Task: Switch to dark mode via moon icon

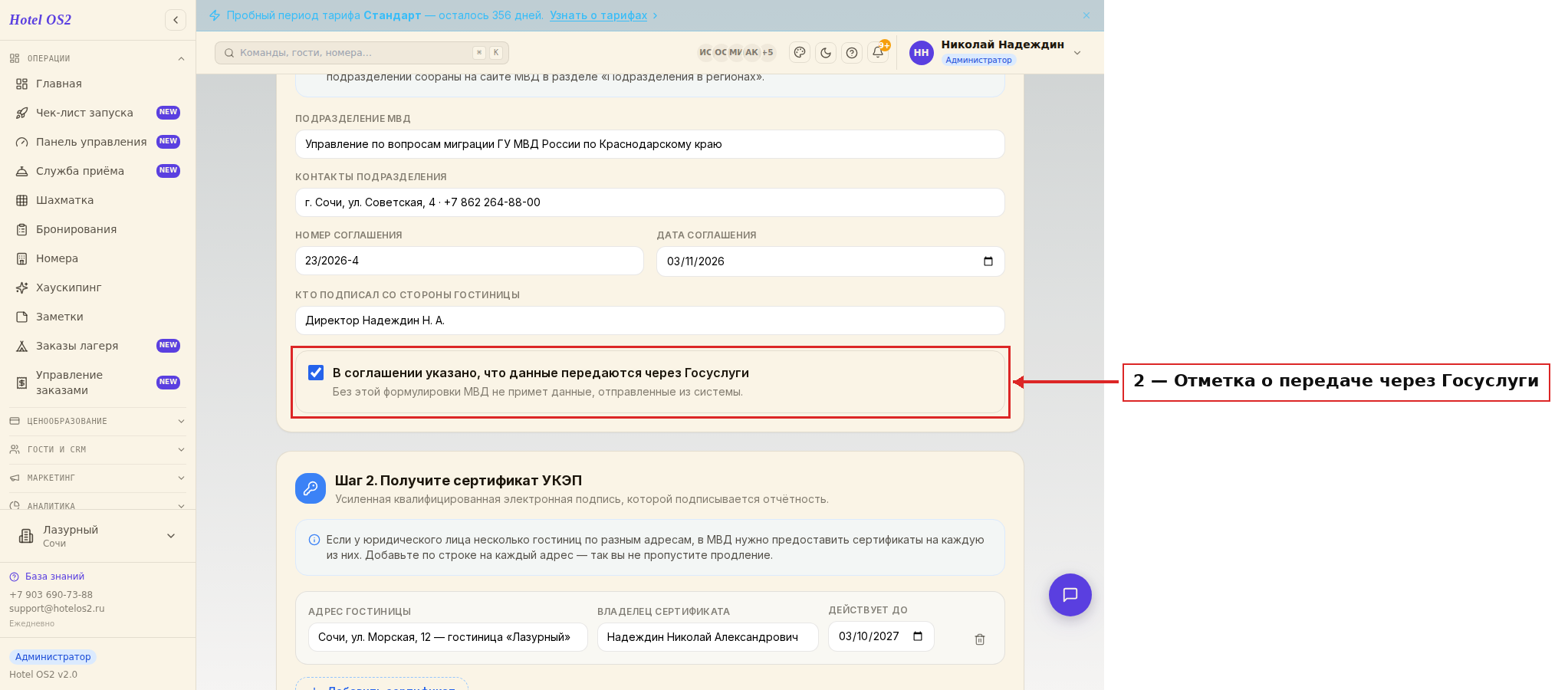Action: (826, 53)
